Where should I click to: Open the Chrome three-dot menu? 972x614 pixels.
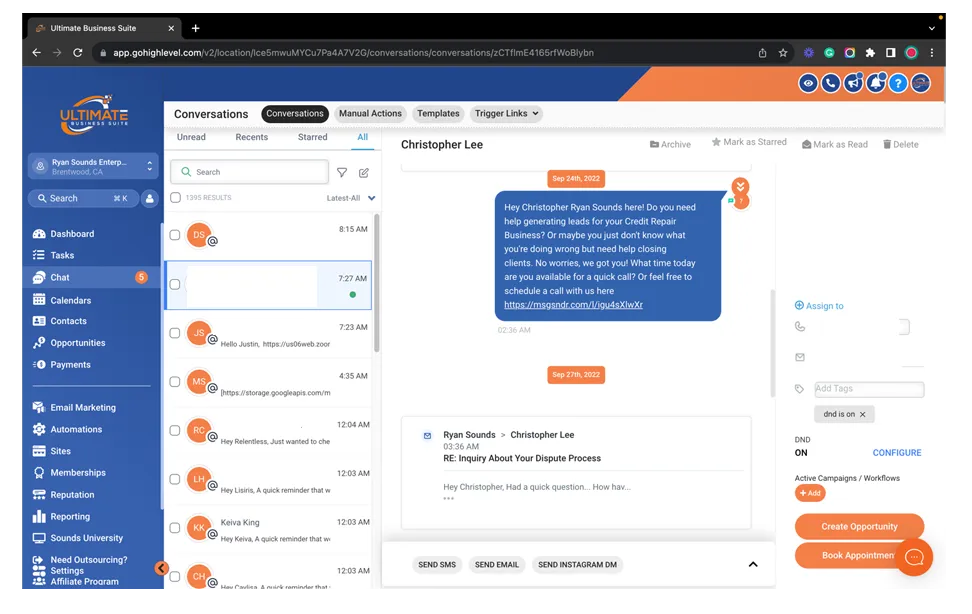932,53
